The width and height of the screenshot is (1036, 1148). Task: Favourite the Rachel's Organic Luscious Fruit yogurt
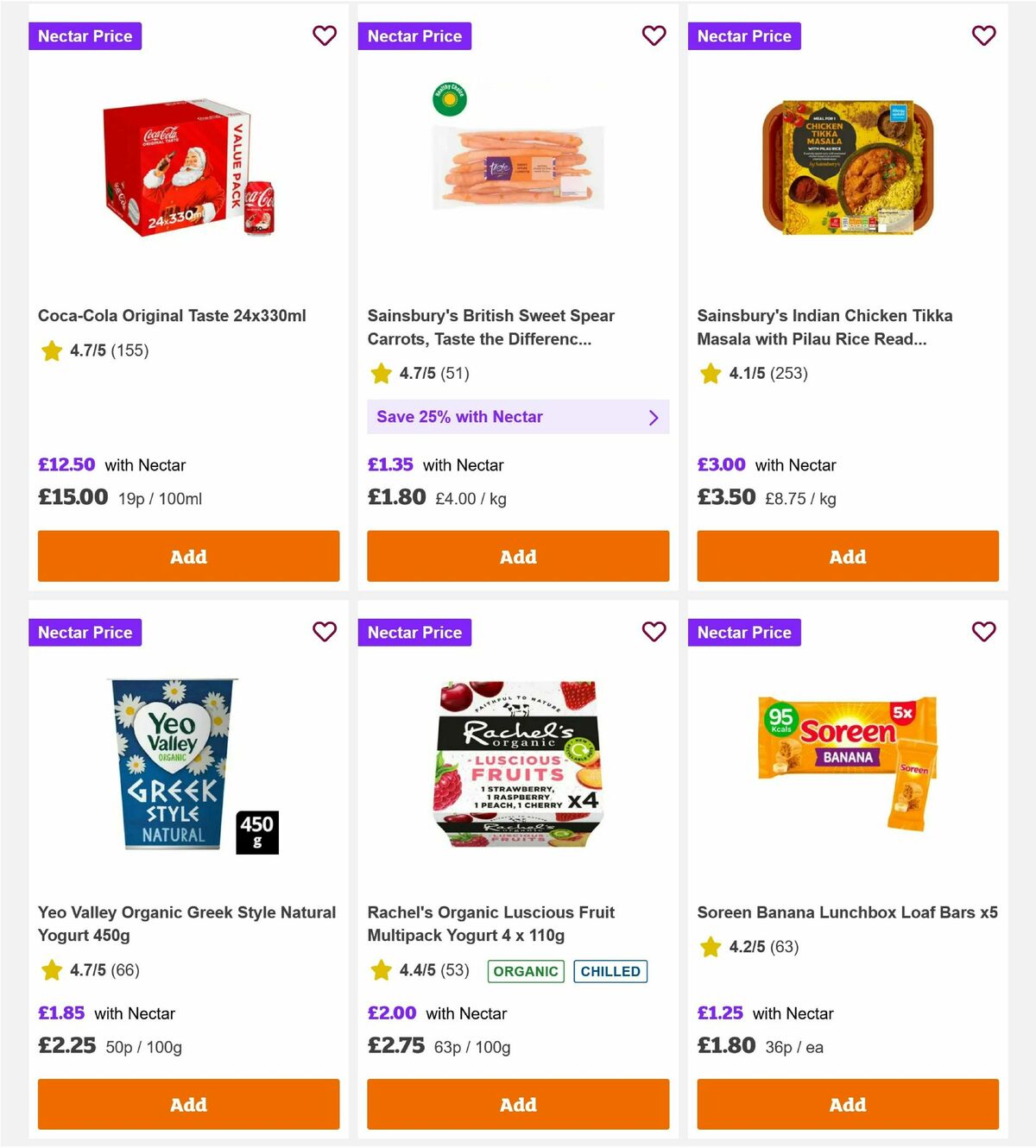pos(654,632)
